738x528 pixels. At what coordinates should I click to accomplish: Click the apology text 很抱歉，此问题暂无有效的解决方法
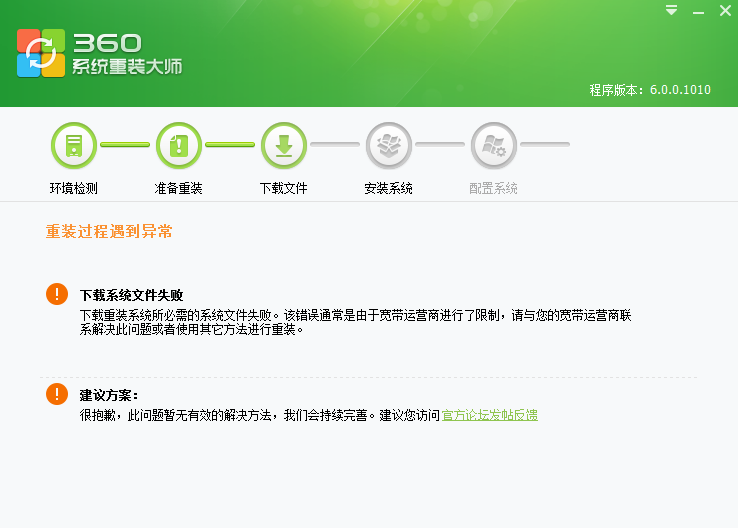[176, 415]
